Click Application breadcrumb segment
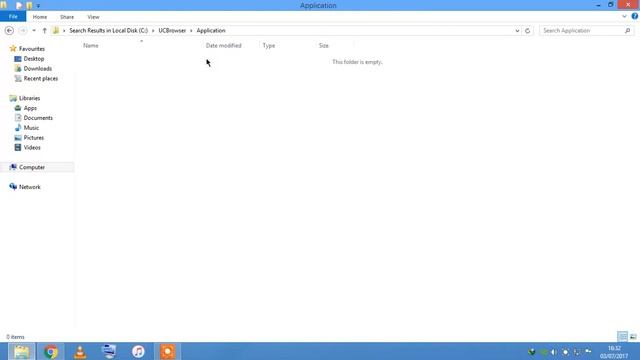640x360 pixels. pyautogui.click(x=211, y=31)
